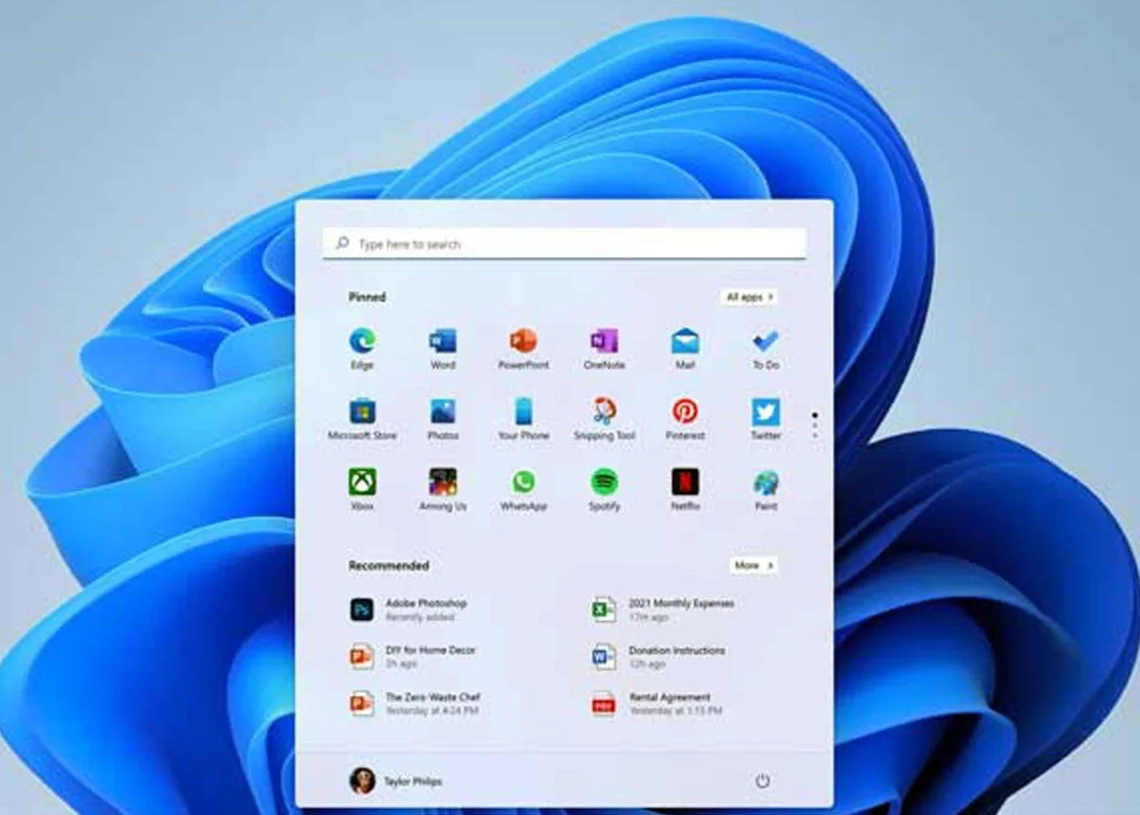The width and height of the screenshot is (1140, 815).
Task: Open 2021 Monthly Expenses spreadsheet
Action: coord(663,609)
